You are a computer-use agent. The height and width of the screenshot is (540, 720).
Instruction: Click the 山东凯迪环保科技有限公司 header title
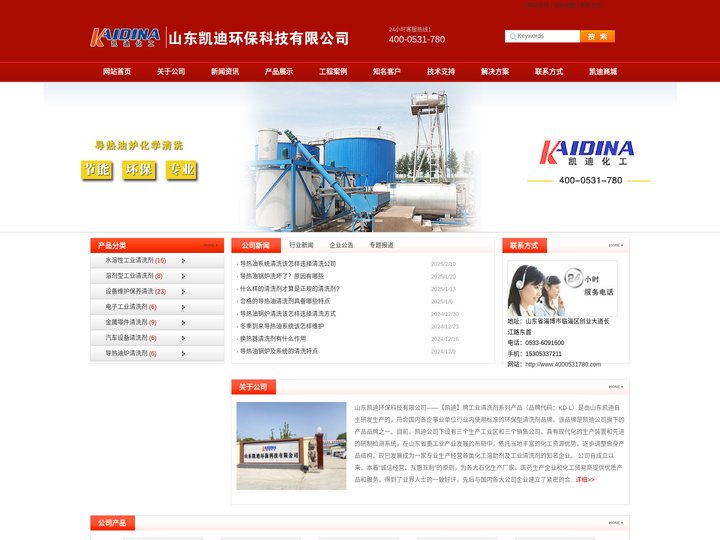(259, 38)
